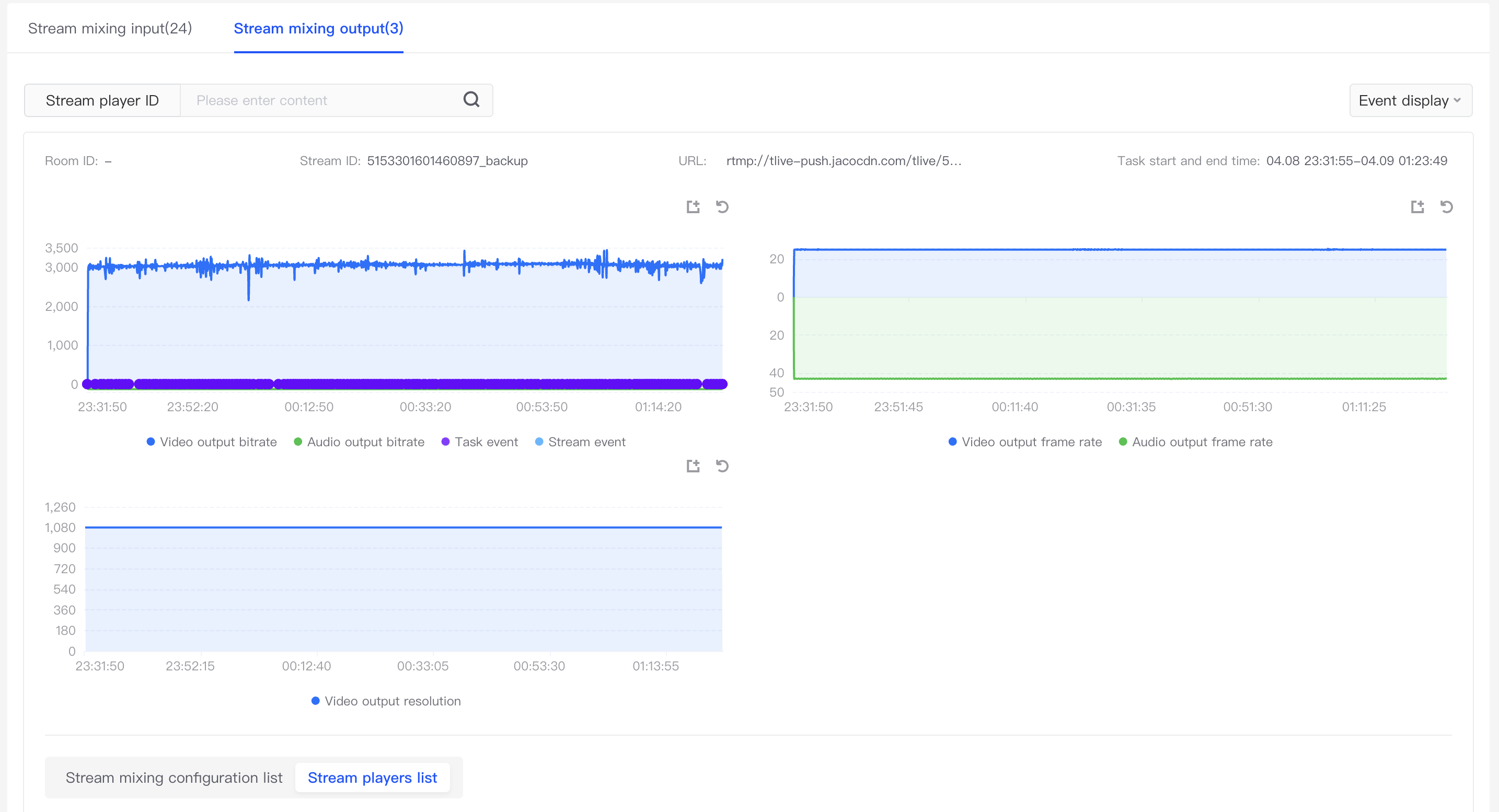
Task: Export the video resolution chart
Action: point(693,466)
